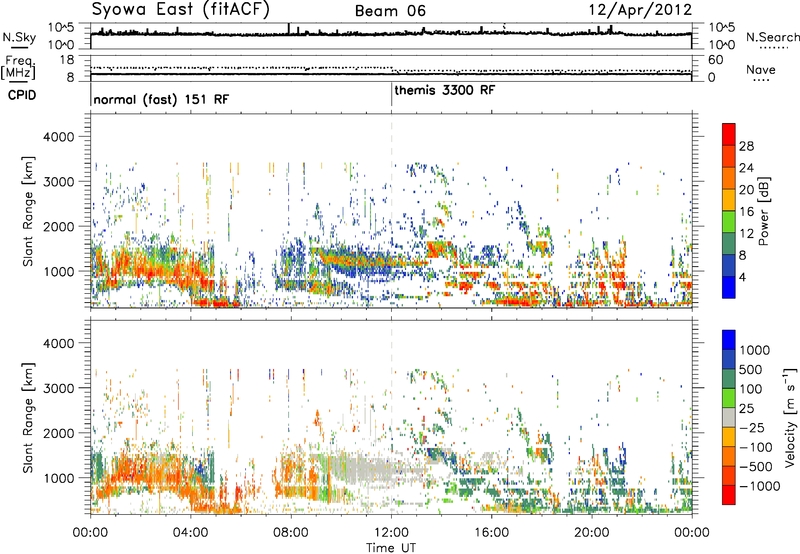Click the '24' label on Power colorbar
Image resolution: width=800 pixels, height=554 pixels.
point(746,168)
